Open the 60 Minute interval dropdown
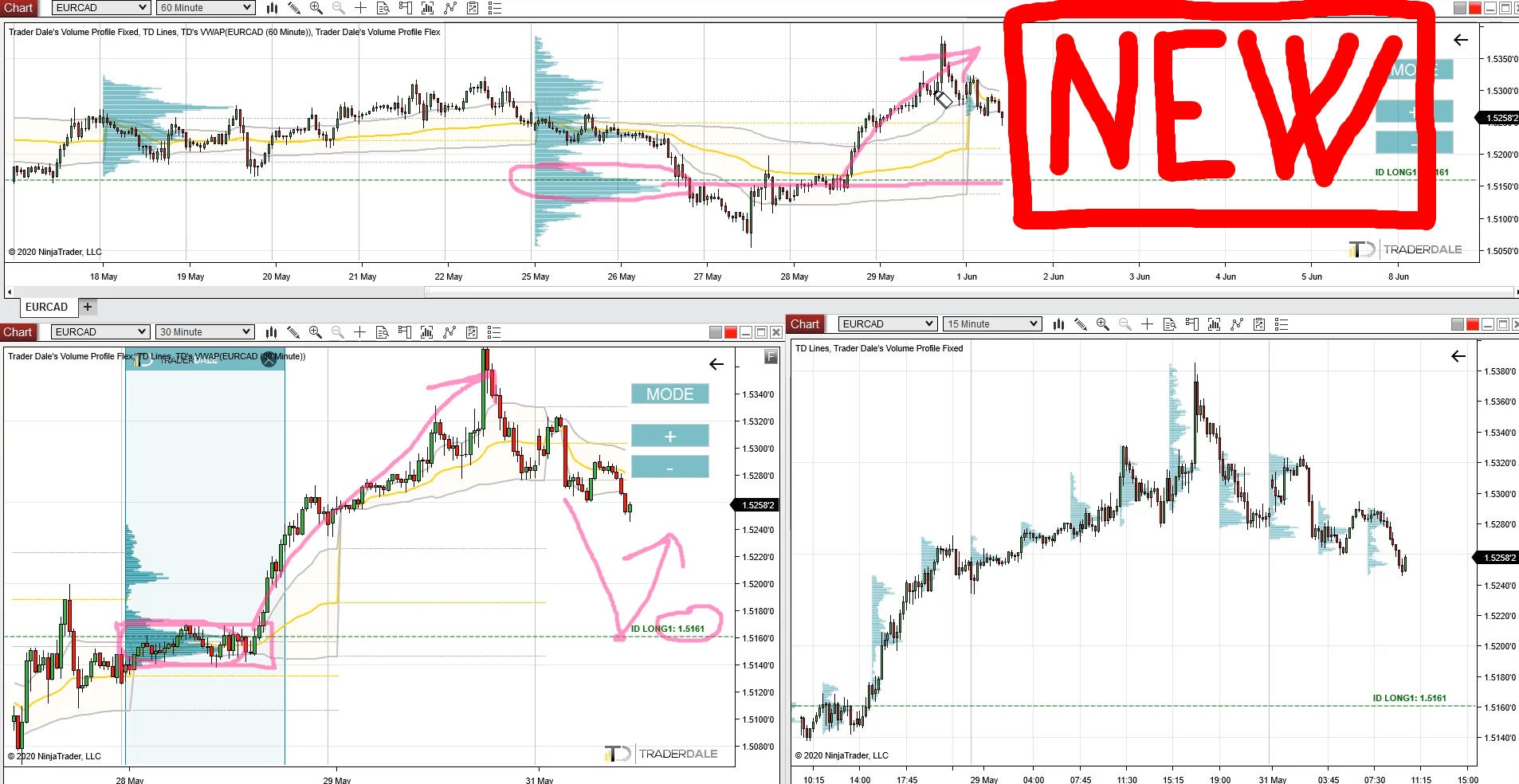 tap(206, 8)
